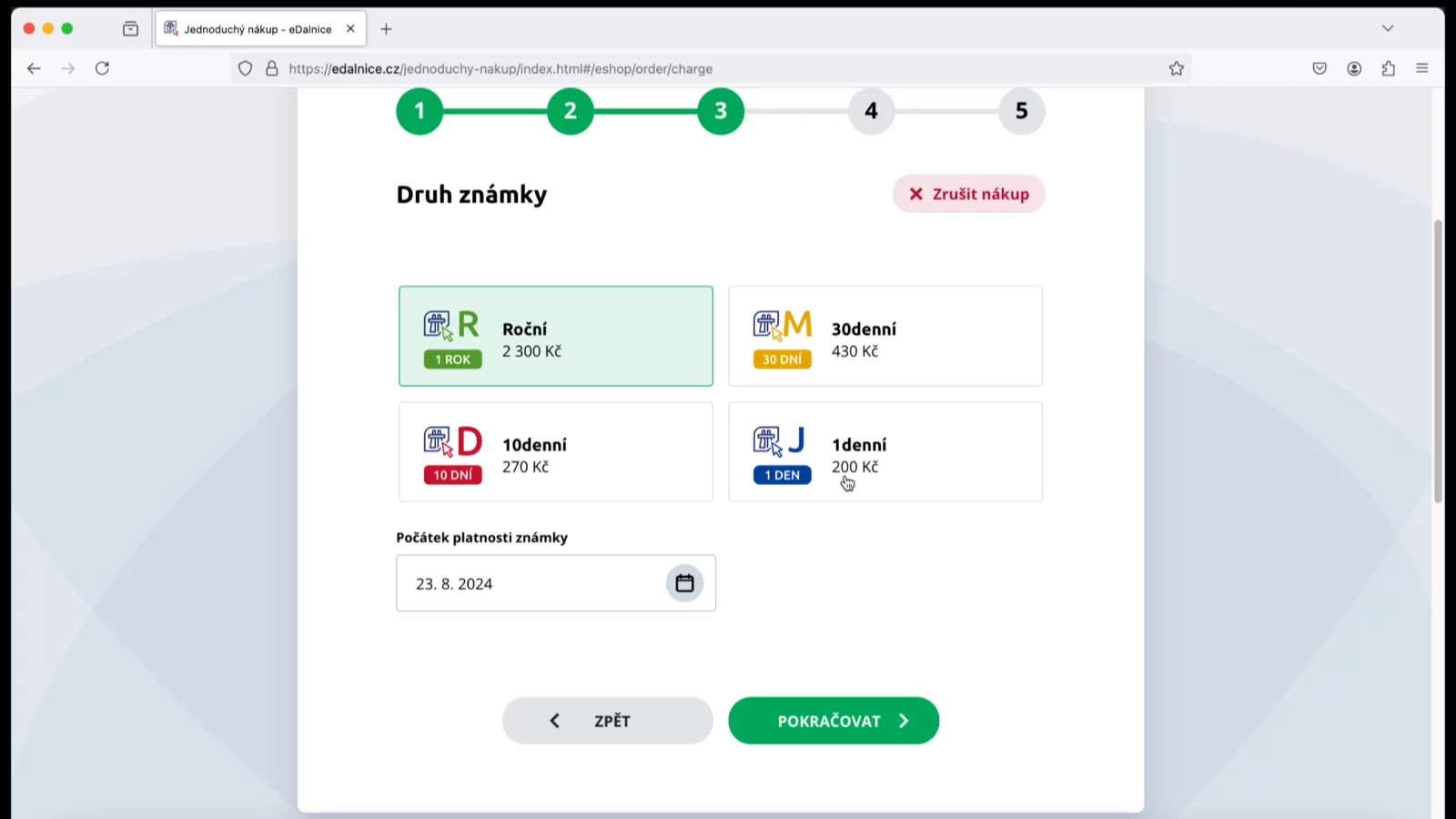1456x819 pixels.
Task: Go to step 1 in the progress bar
Action: [x=420, y=111]
